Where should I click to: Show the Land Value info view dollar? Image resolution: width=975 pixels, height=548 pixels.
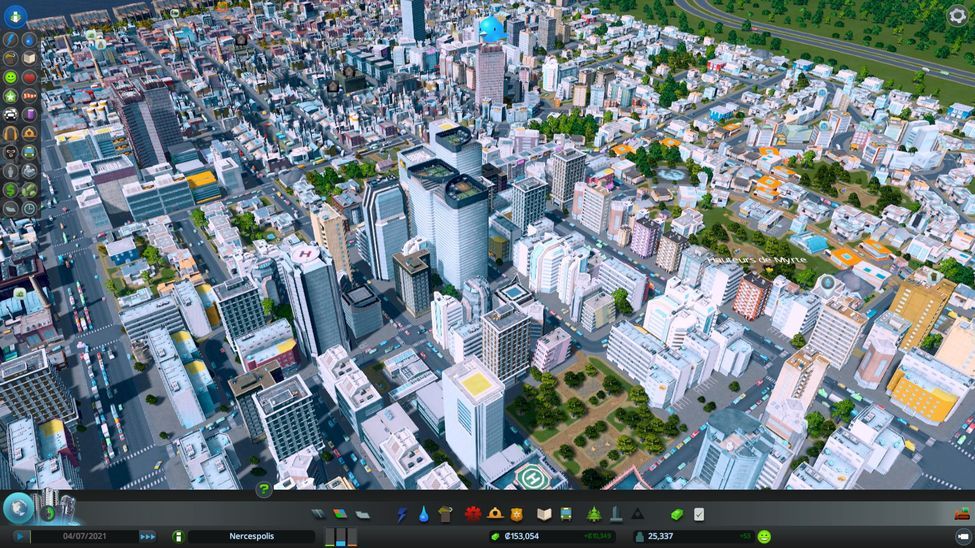point(11,189)
